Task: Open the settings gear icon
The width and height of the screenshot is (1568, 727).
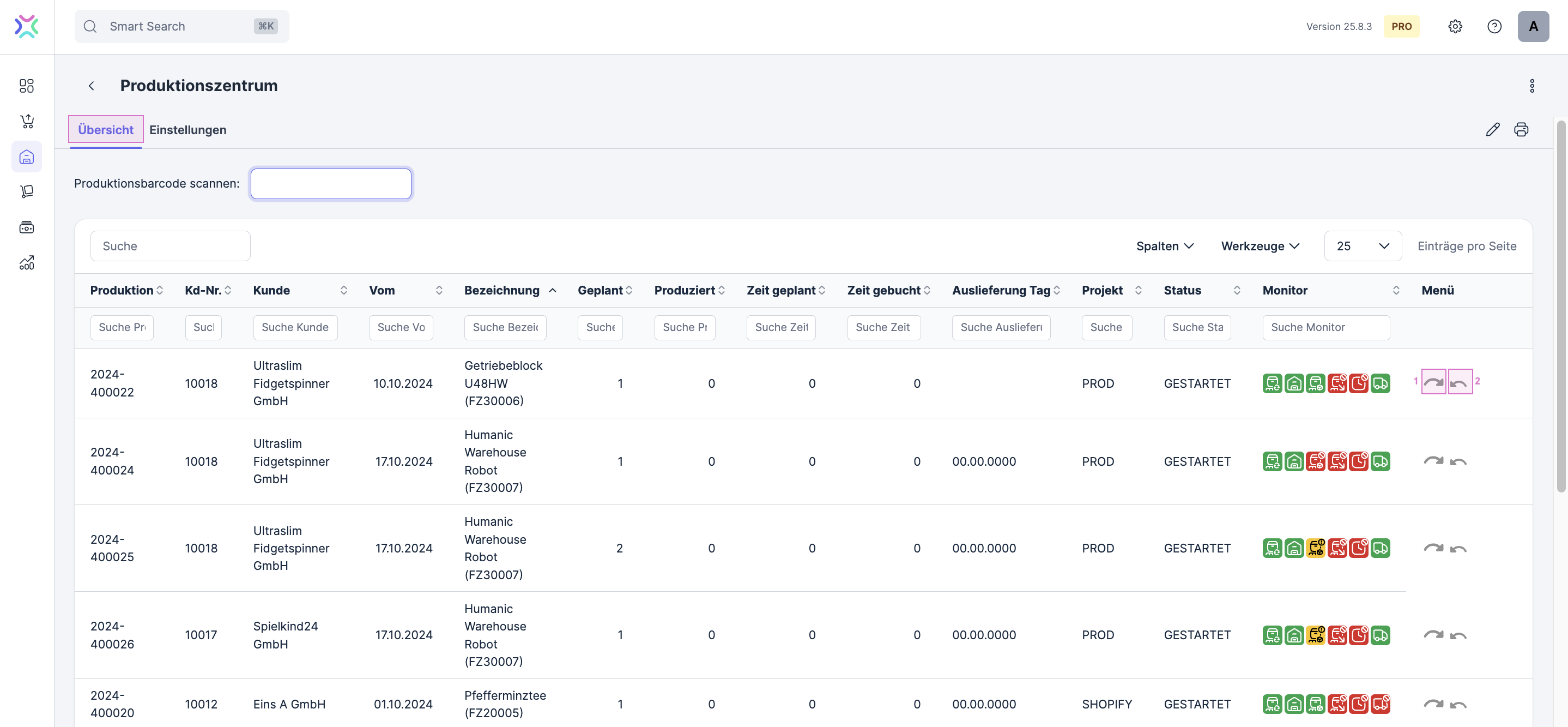Action: pyautogui.click(x=1455, y=26)
